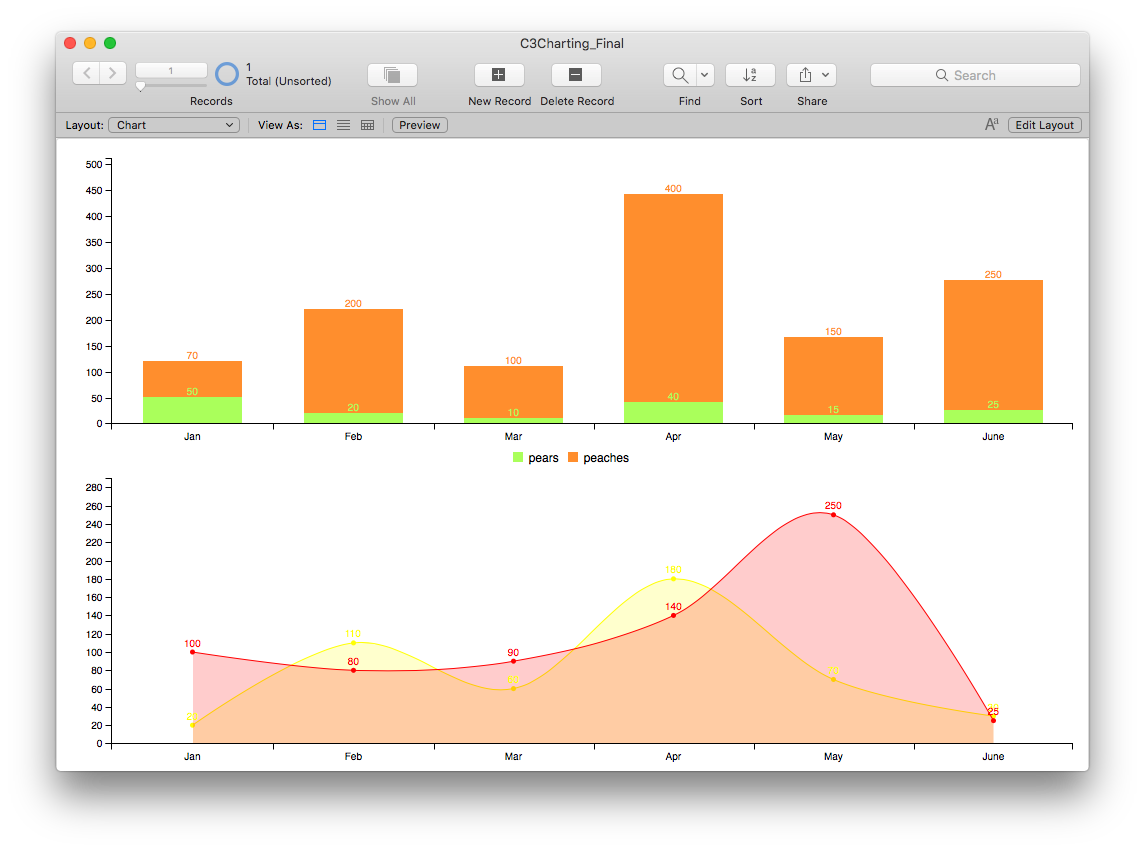
Task: Click the red 140 point in Apr
Action: pyautogui.click(x=673, y=616)
